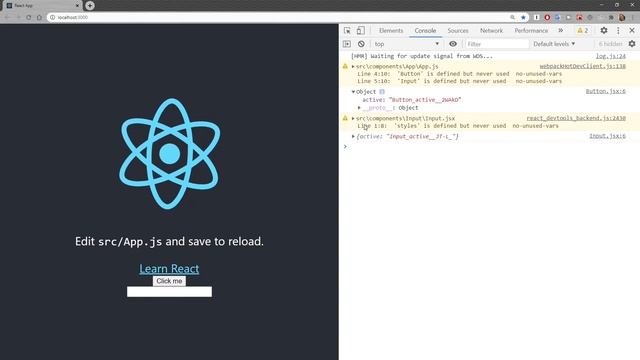The image size is (640, 360).
Task: Click the object info badge next to Object
Action: click(x=382, y=92)
